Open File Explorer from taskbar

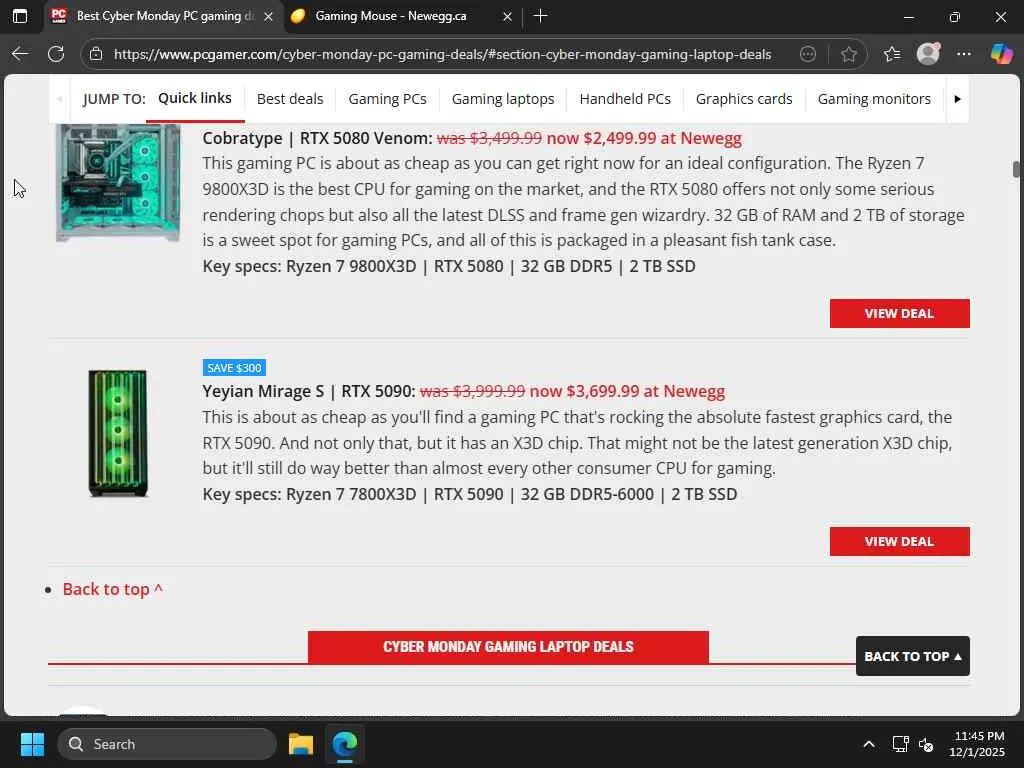point(301,744)
